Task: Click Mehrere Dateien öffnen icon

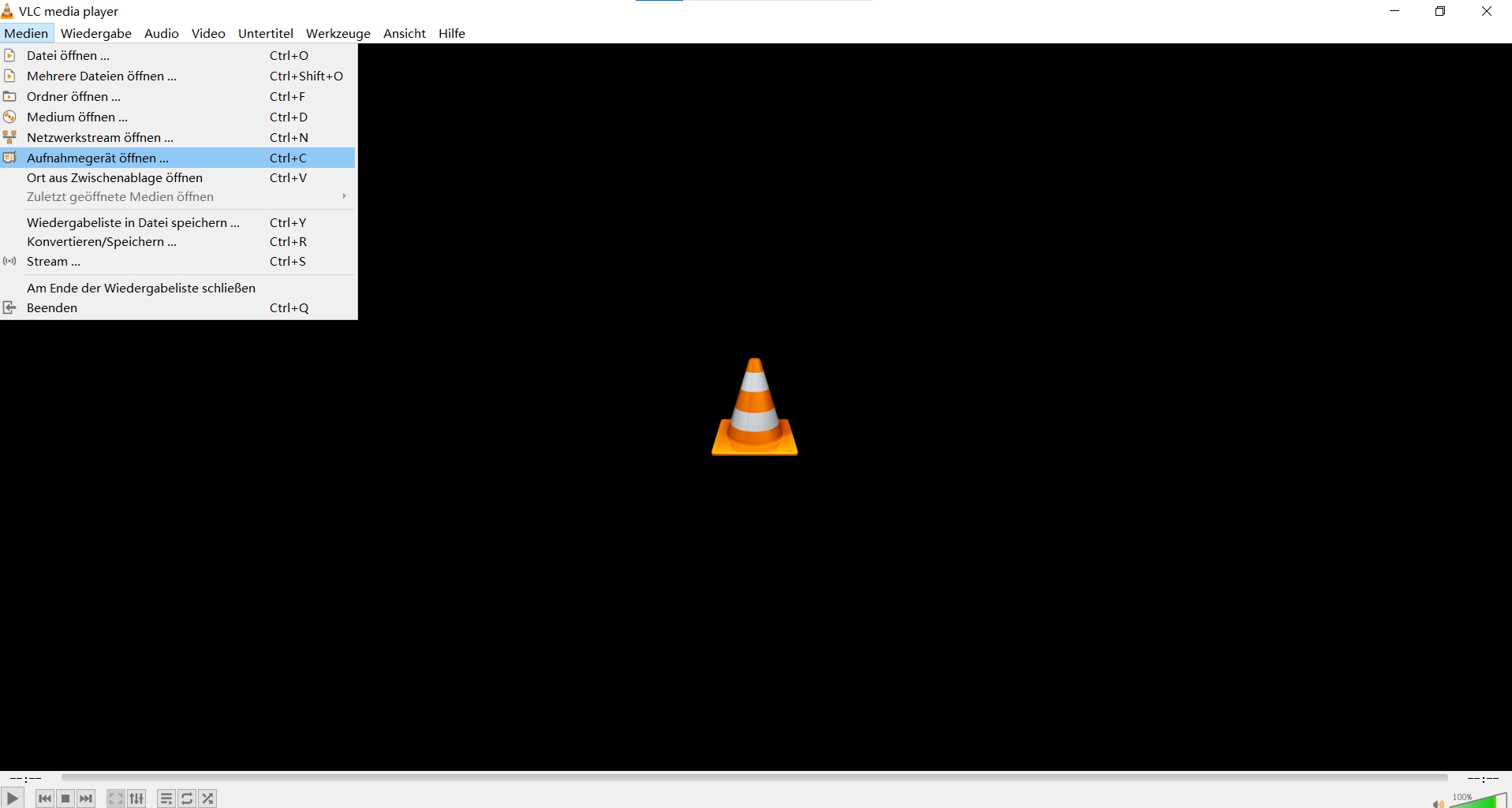Action: click(x=9, y=76)
